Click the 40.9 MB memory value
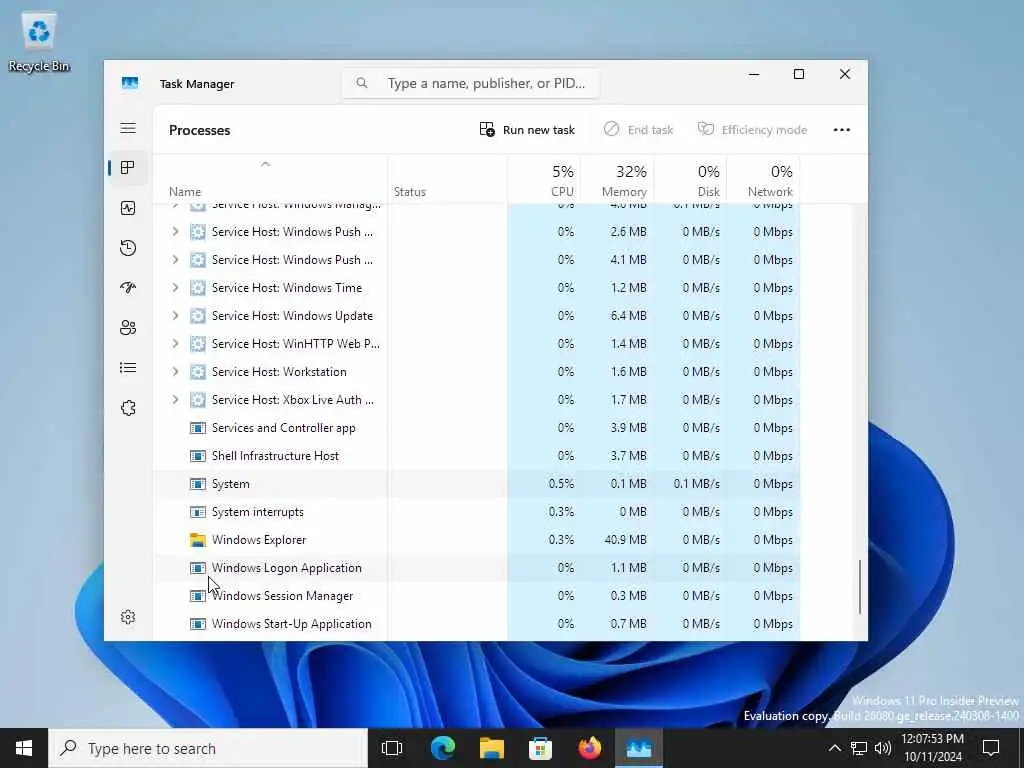Viewport: 1024px width, 768px height. (626, 540)
